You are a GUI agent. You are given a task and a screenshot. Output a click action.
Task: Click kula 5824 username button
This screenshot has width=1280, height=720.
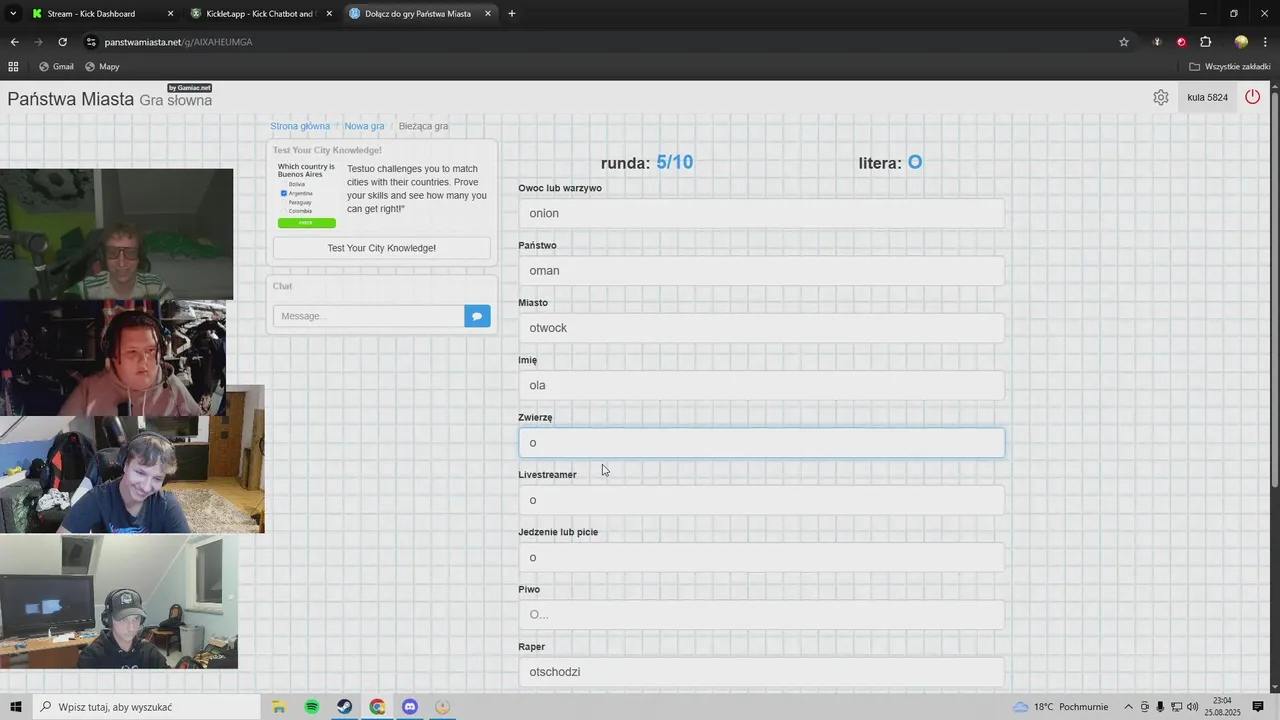coord(1207,97)
